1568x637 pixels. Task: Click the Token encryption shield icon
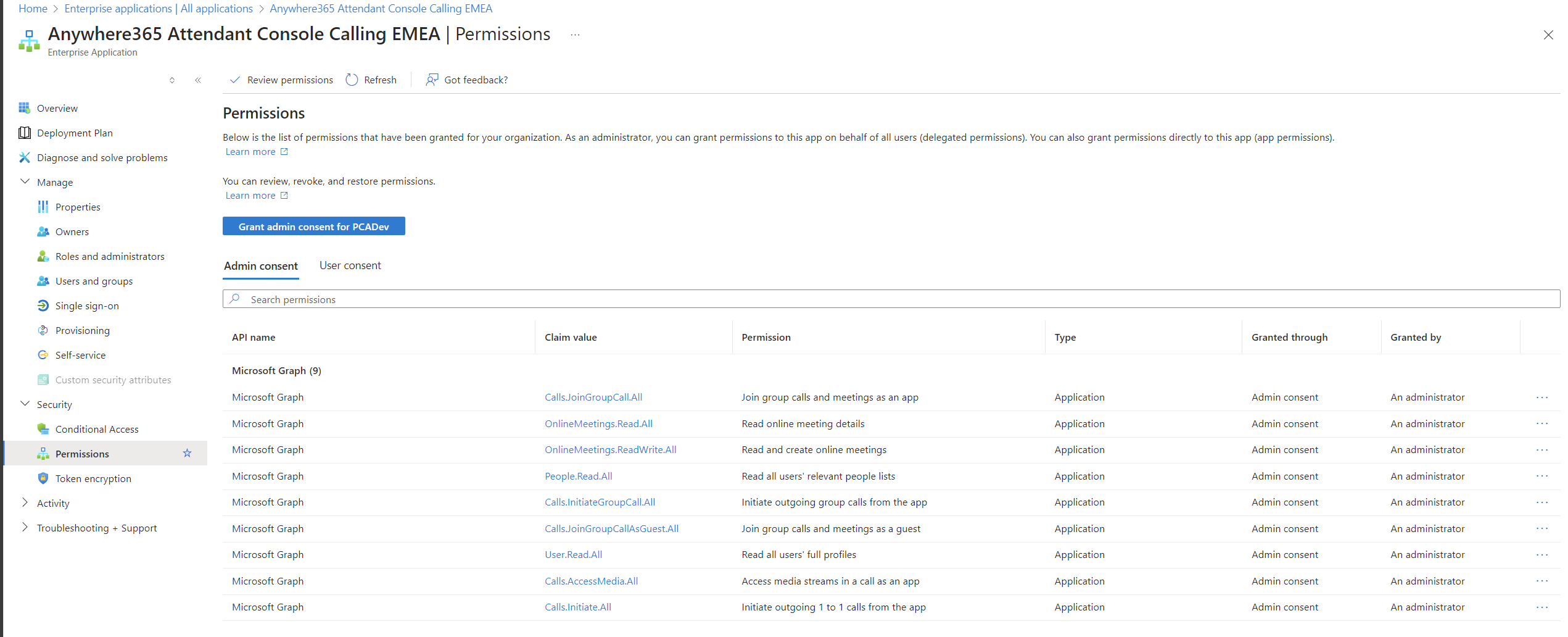click(43, 478)
